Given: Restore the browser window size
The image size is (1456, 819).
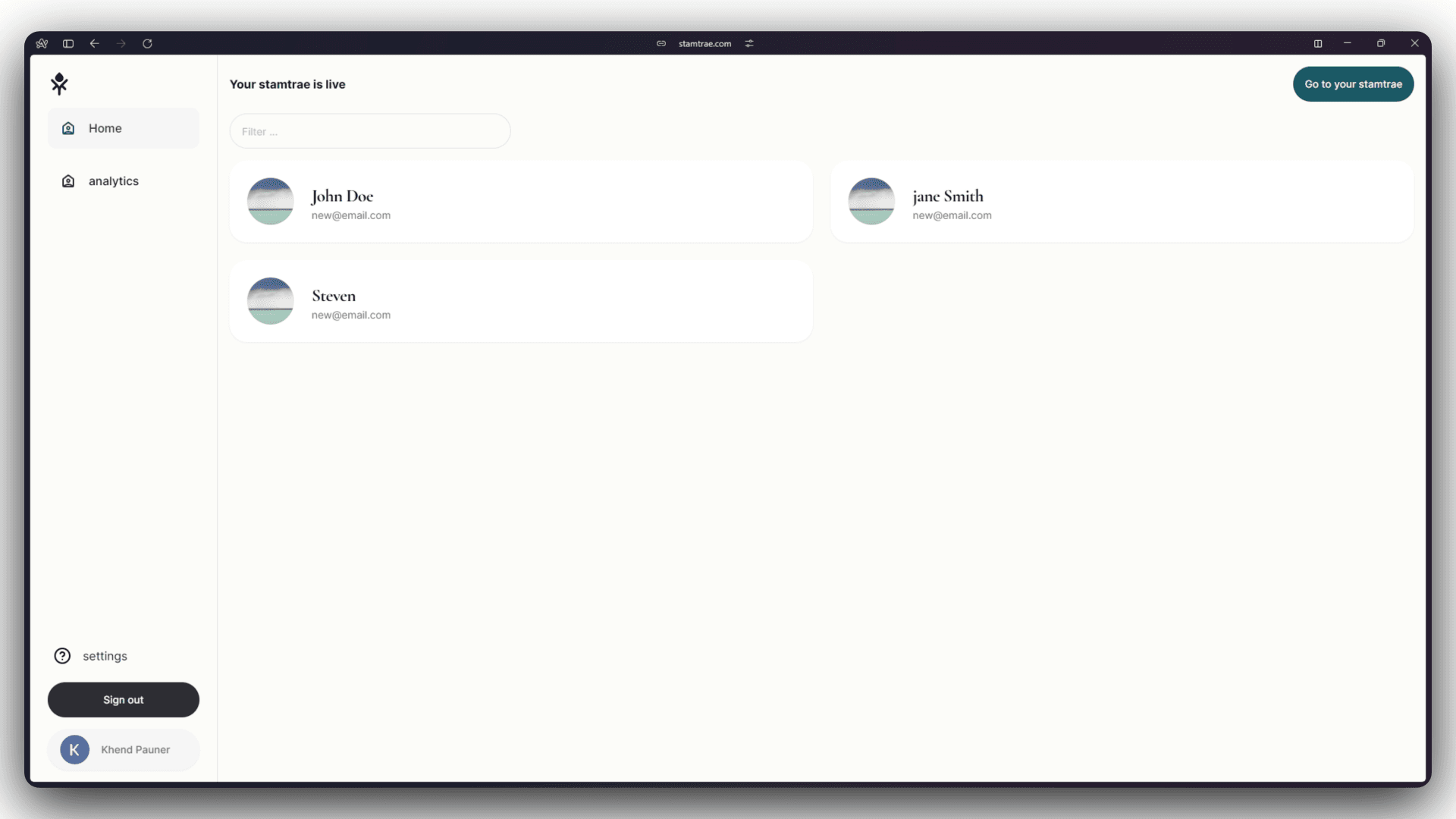Looking at the screenshot, I should [1381, 43].
